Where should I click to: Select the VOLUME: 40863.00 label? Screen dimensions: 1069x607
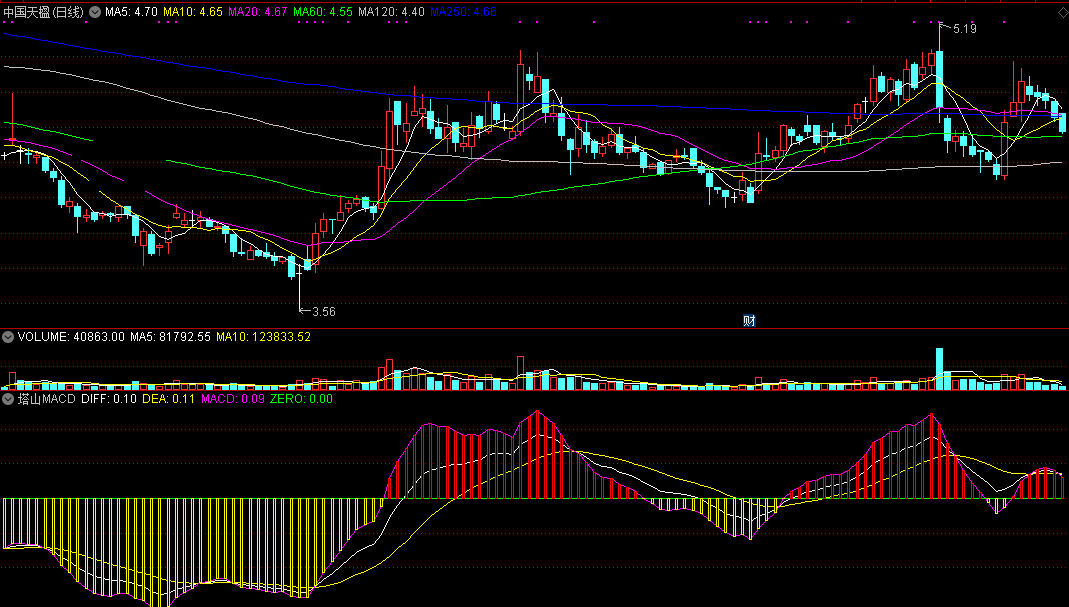click(71, 337)
